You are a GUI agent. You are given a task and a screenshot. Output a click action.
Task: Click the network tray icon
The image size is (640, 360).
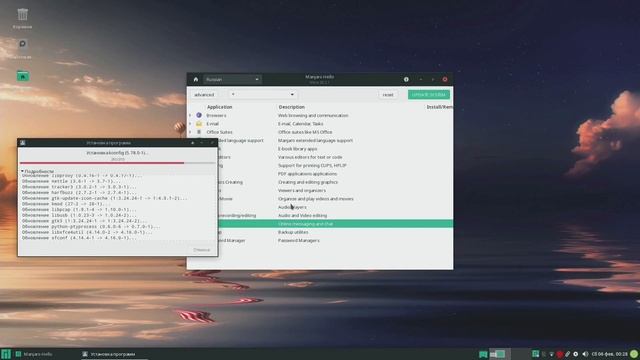pyautogui.click(x=551, y=354)
